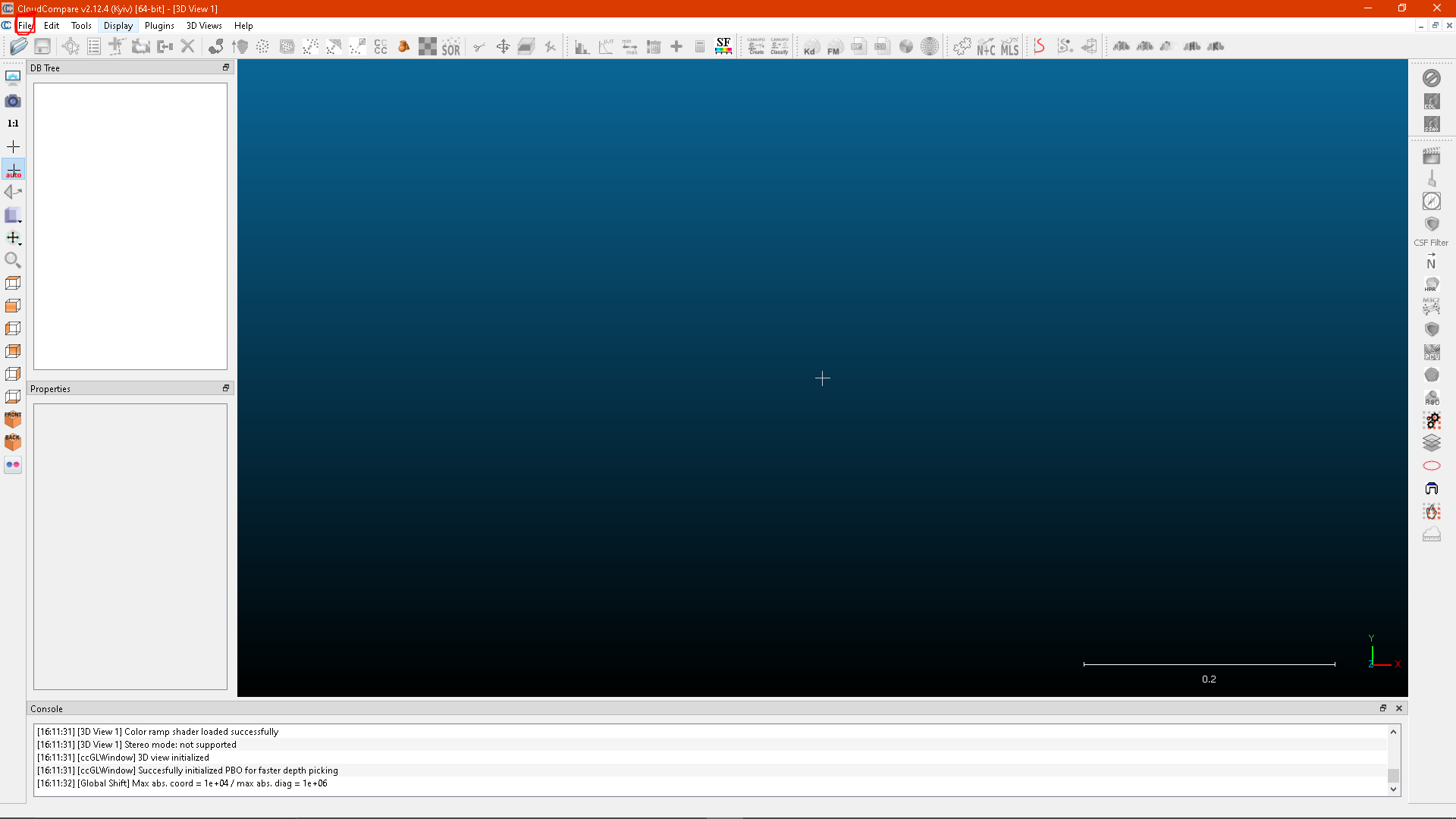1456x819 pixels.
Task: Float the DB Tree panel
Action: 225,67
